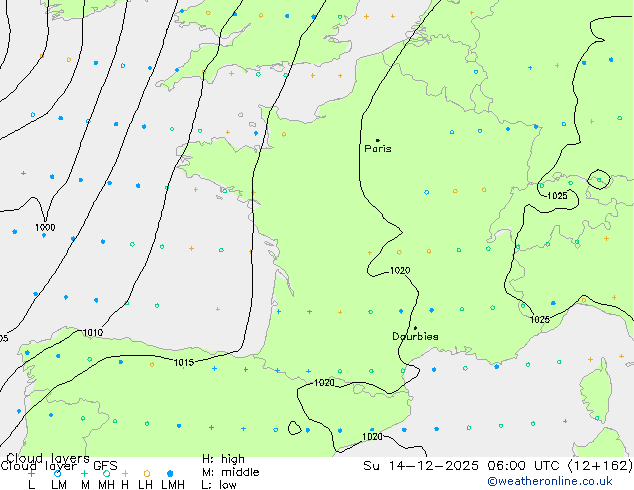The width and height of the screenshot is (634, 490).
Task: Click the 'M: middle' legend explanation
Action: tap(230, 472)
